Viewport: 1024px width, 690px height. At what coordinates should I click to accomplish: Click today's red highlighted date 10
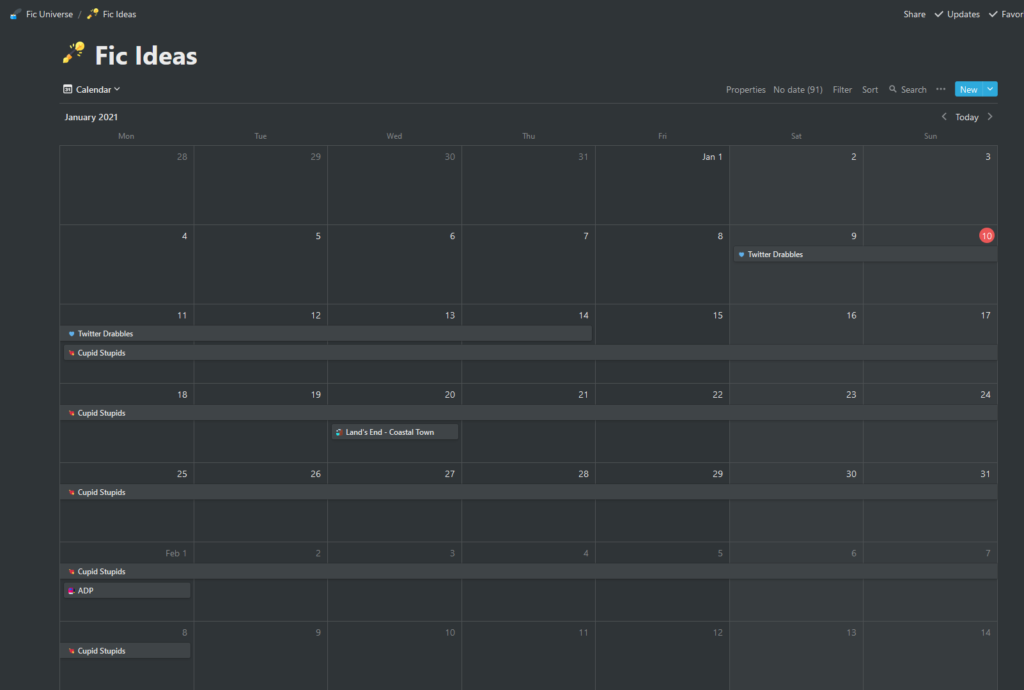(x=986, y=236)
